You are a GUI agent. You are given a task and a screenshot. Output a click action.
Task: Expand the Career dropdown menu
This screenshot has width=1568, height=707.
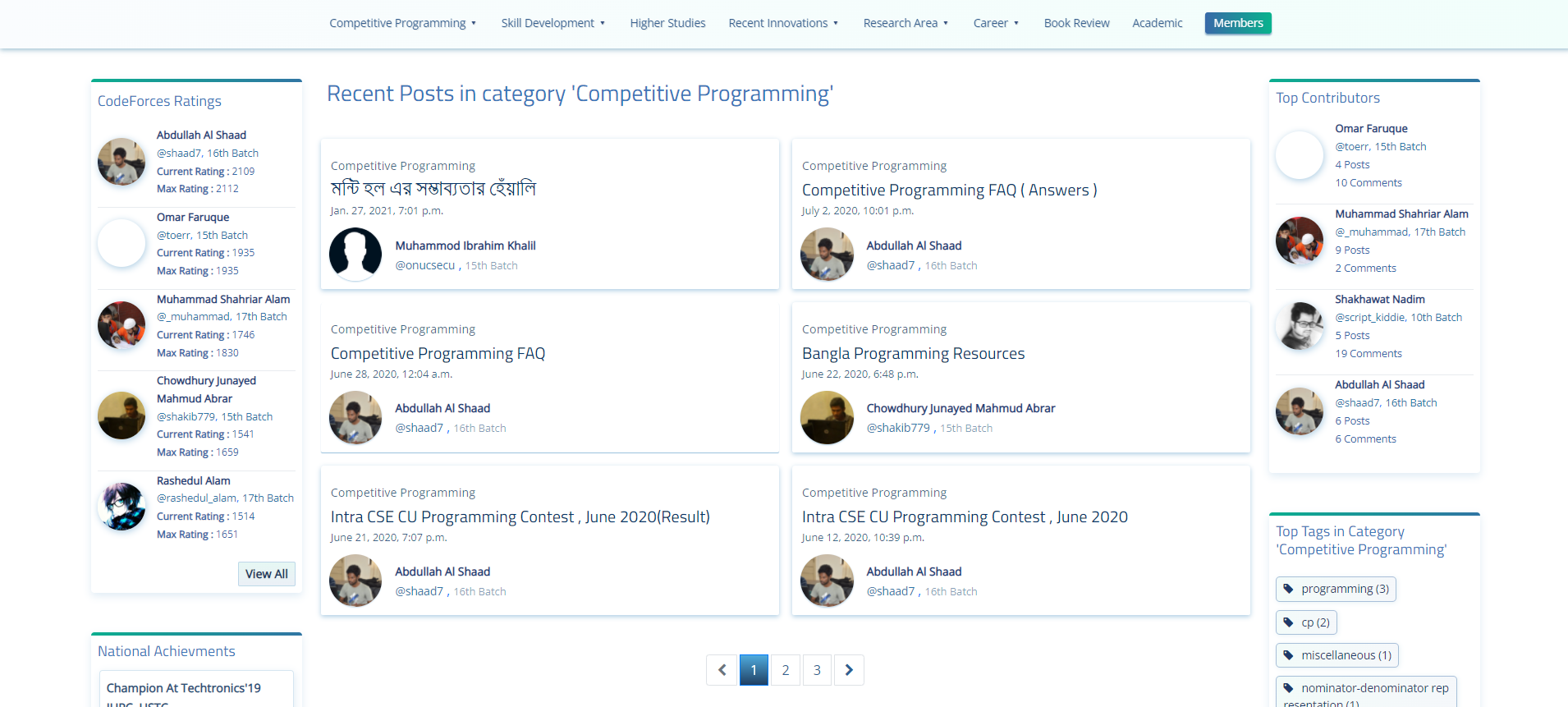(996, 23)
